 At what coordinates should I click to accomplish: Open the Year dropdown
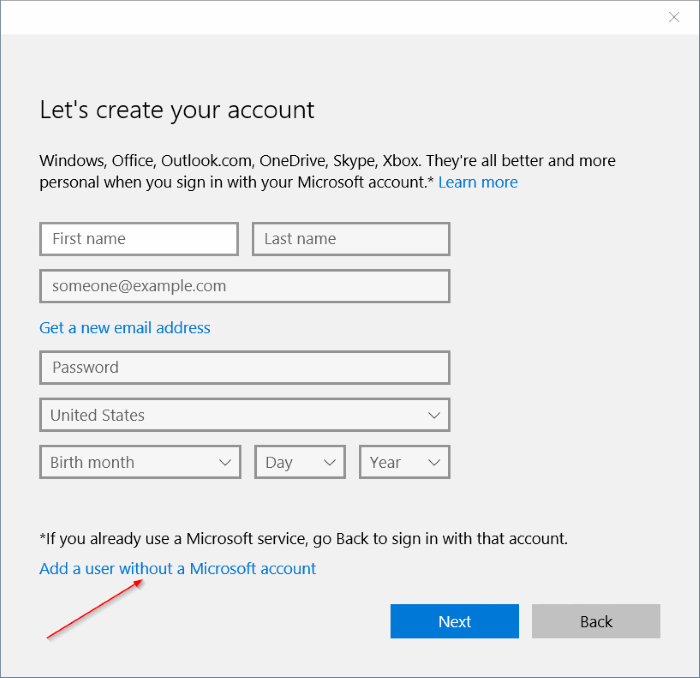404,462
